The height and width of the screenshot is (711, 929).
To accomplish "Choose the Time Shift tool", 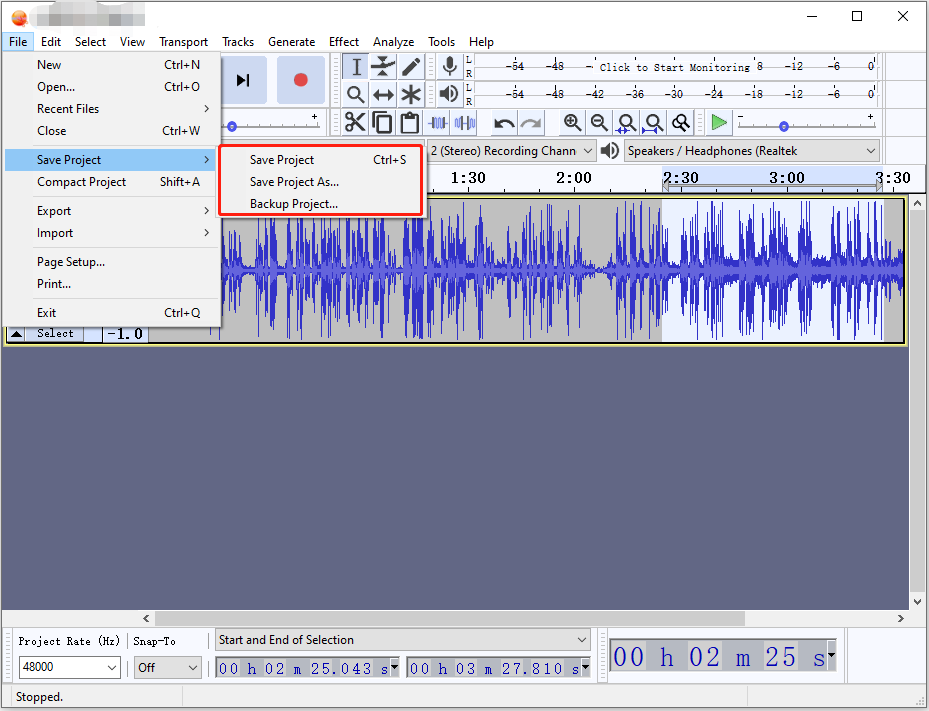I will click(x=383, y=95).
